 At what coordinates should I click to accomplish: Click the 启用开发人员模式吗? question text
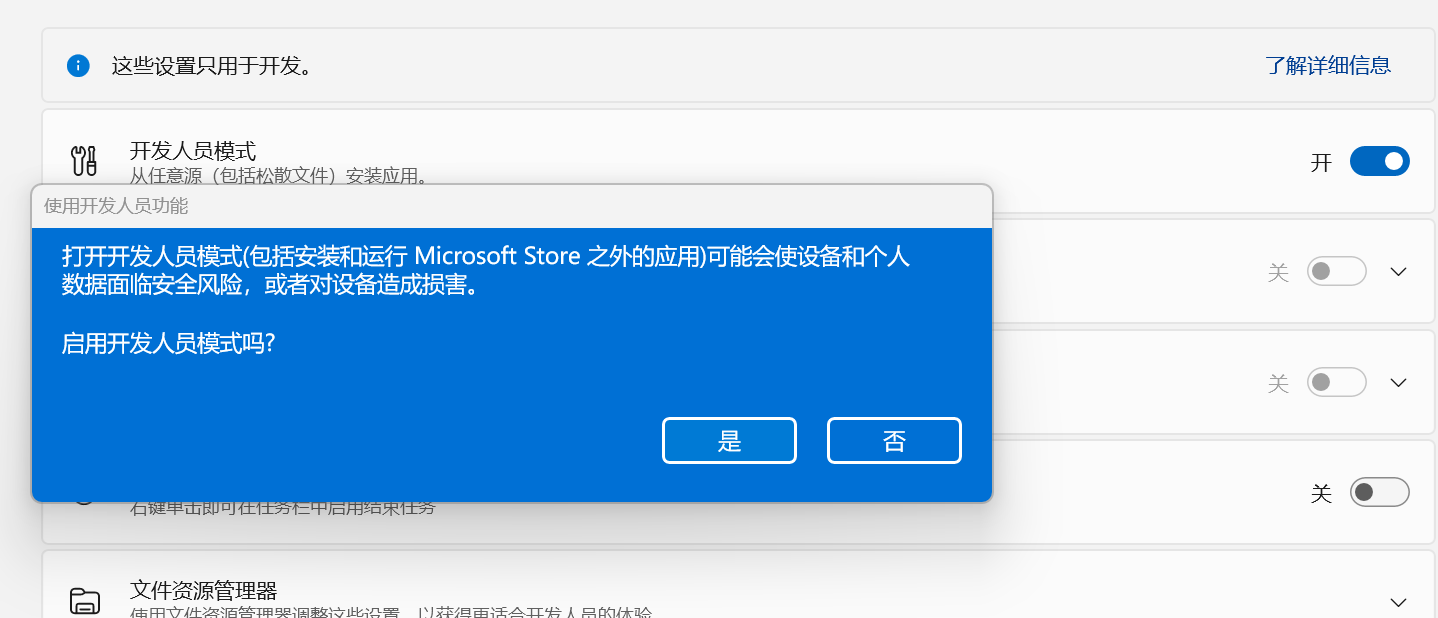click(168, 343)
